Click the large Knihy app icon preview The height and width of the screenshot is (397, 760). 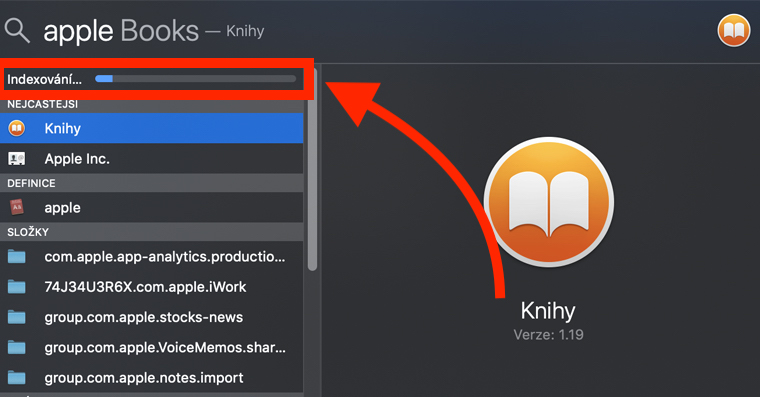click(549, 202)
